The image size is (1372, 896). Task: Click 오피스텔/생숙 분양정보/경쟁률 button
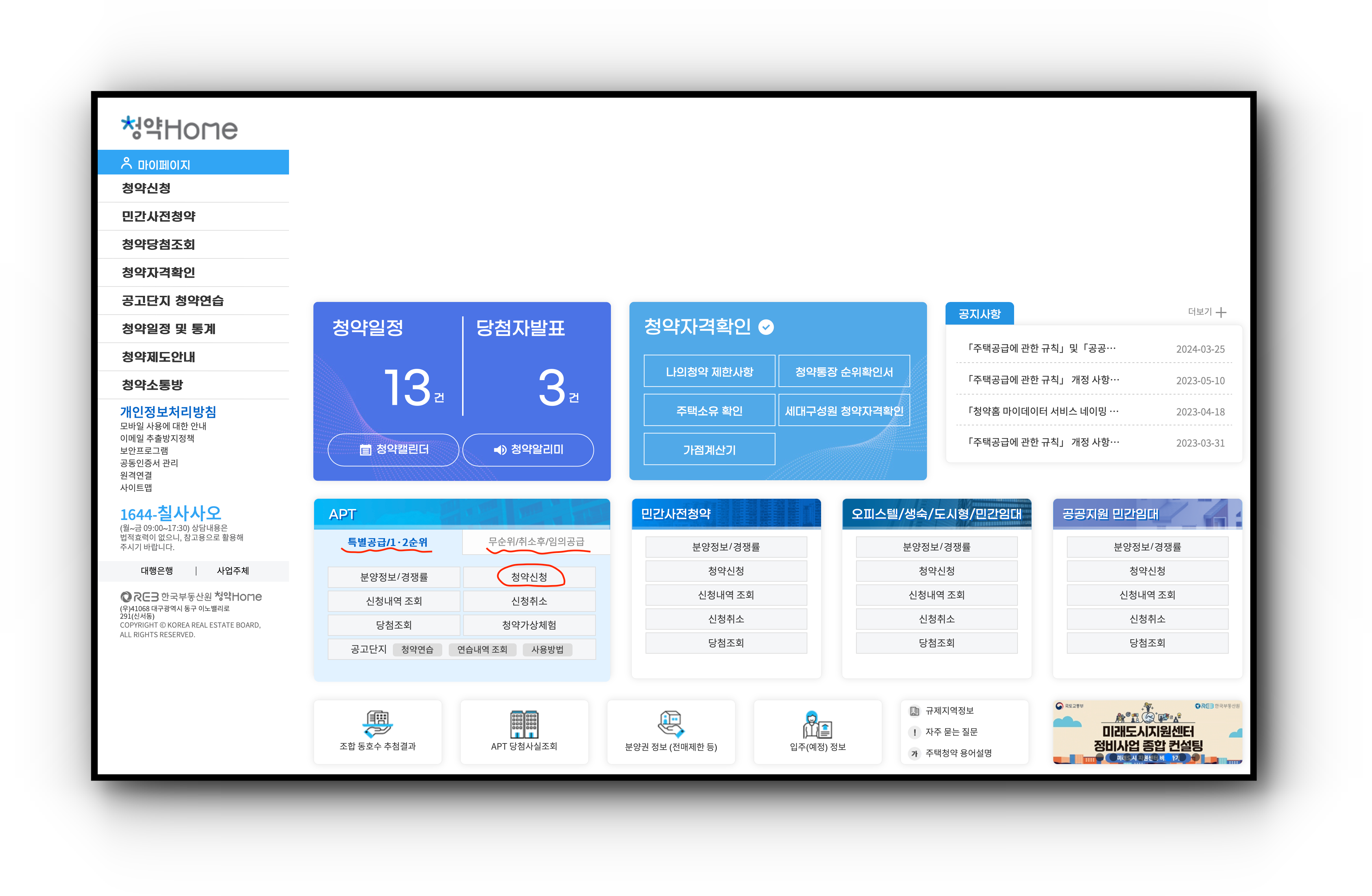point(936,547)
